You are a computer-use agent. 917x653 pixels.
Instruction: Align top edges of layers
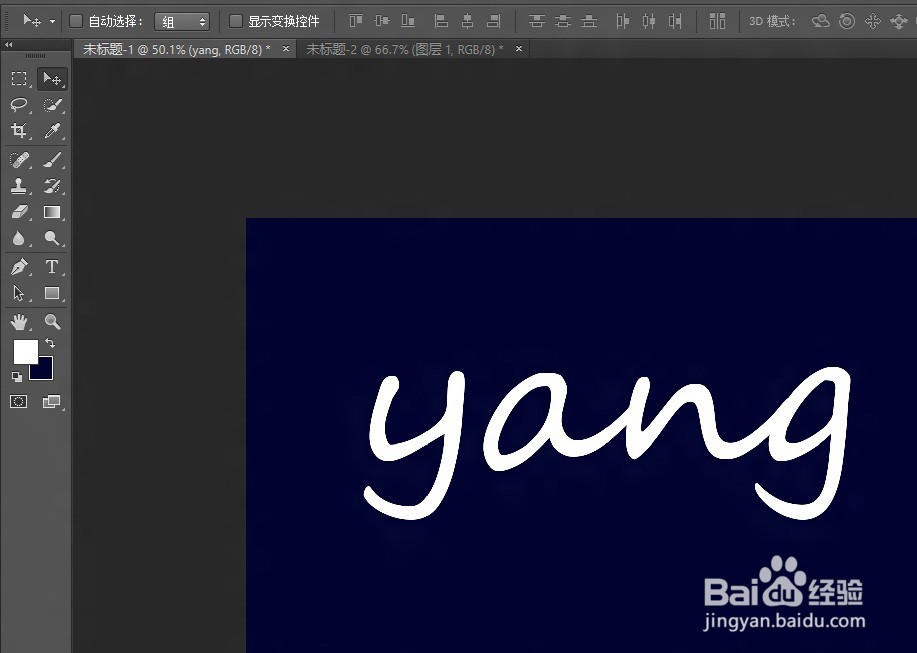(x=356, y=22)
